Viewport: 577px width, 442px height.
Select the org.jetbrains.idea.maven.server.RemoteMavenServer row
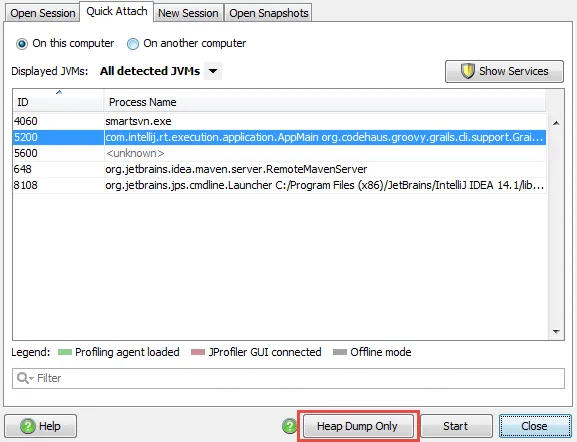(279, 169)
